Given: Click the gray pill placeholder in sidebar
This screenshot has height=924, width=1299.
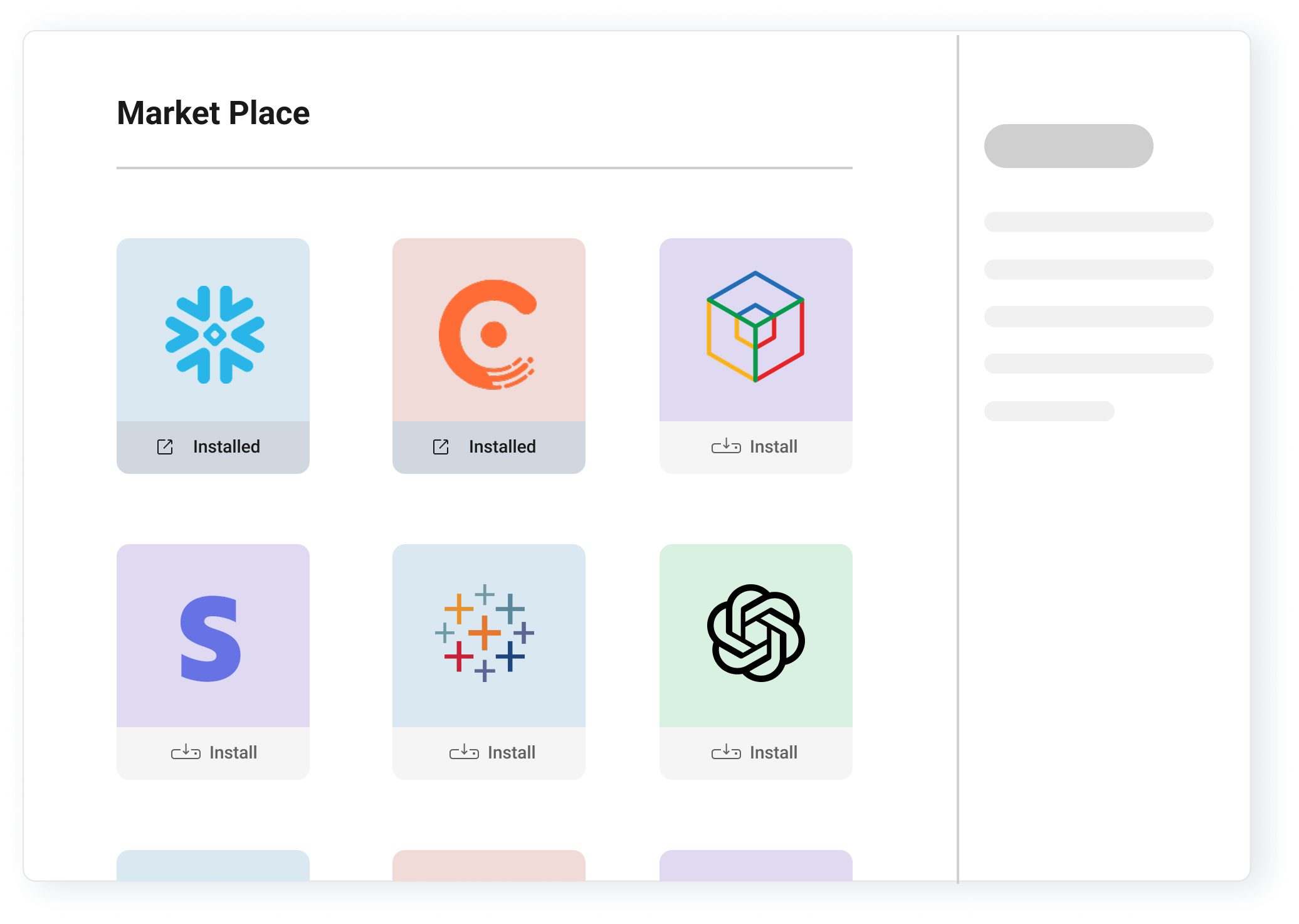Looking at the screenshot, I should [1068, 146].
